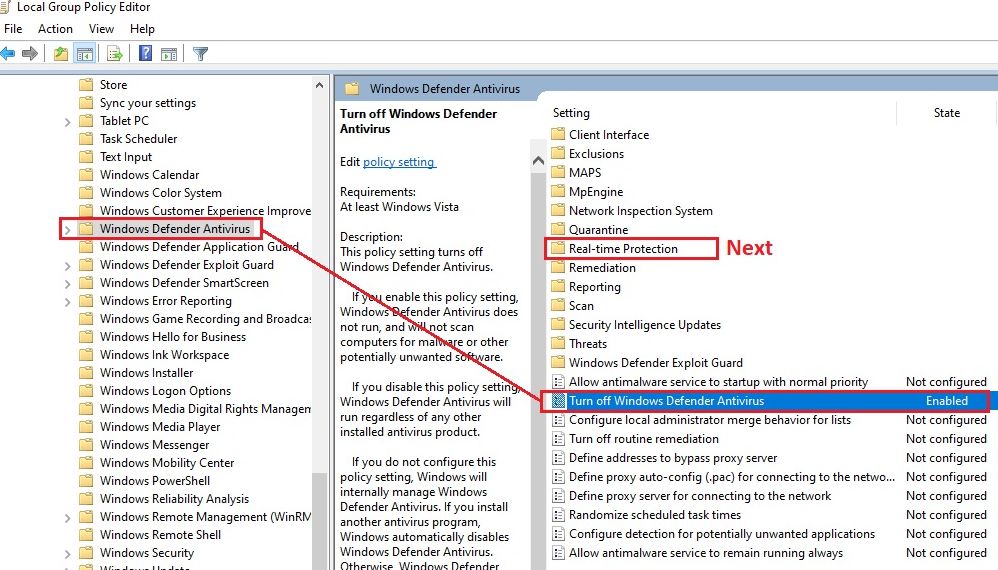Expand the Tablet PC tree node
998x570 pixels.
tap(67, 122)
